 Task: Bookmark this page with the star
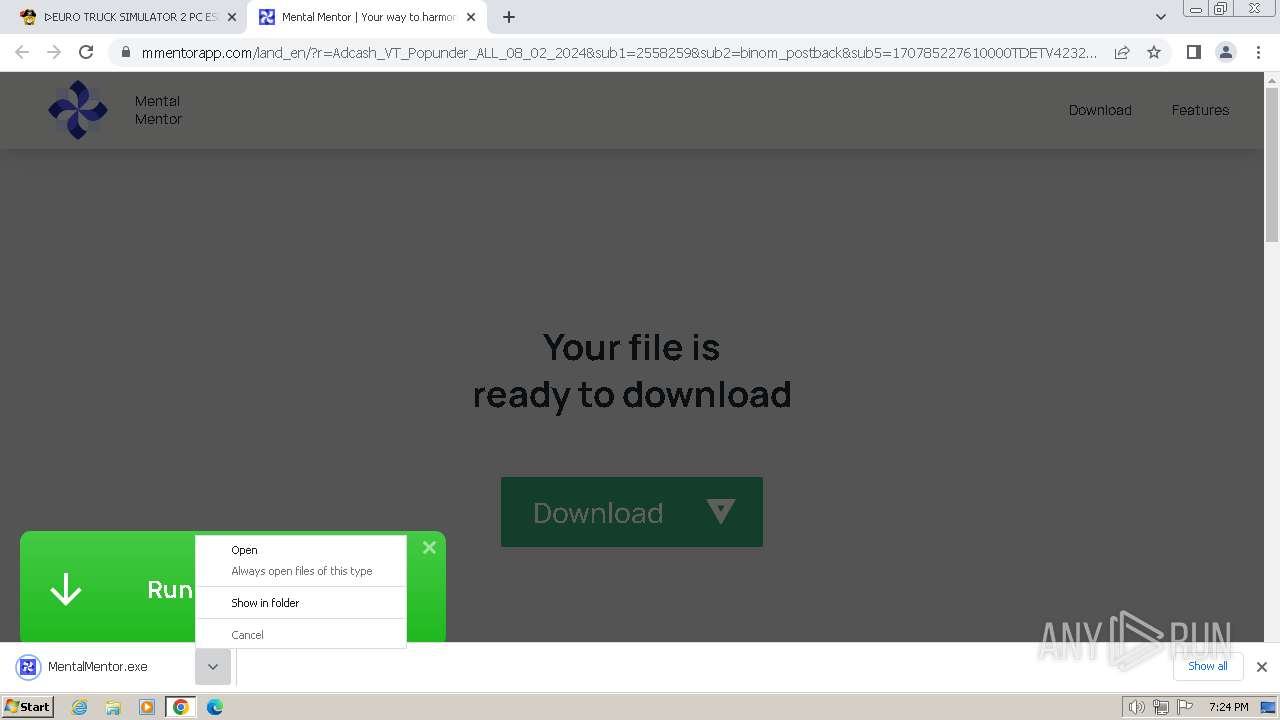pos(1154,52)
